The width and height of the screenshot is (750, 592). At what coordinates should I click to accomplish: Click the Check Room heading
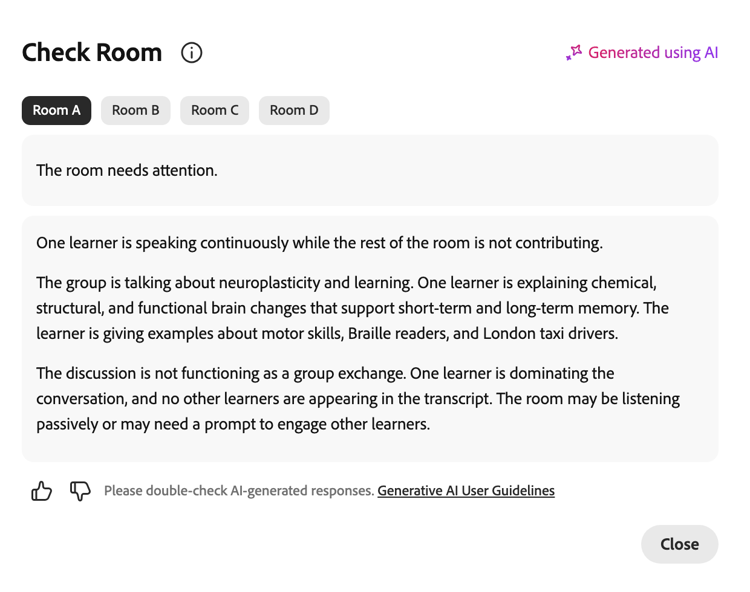point(92,53)
